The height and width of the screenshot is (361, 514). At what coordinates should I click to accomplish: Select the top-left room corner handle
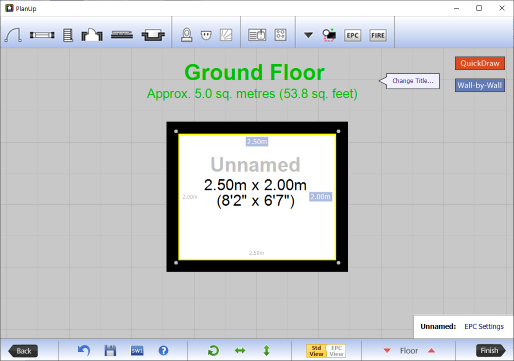coord(176,131)
